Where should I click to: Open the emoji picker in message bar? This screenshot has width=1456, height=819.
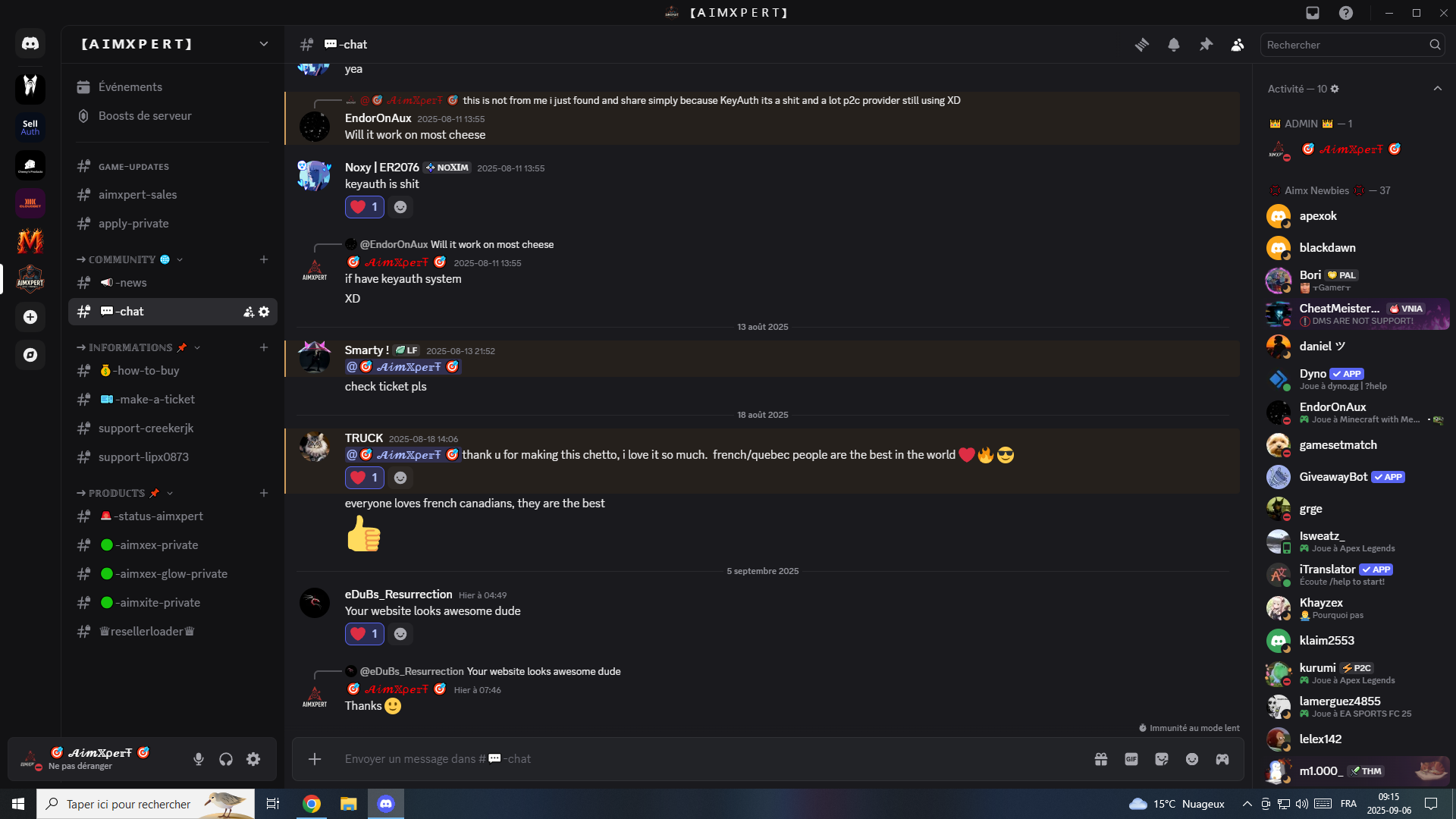point(1192,759)
